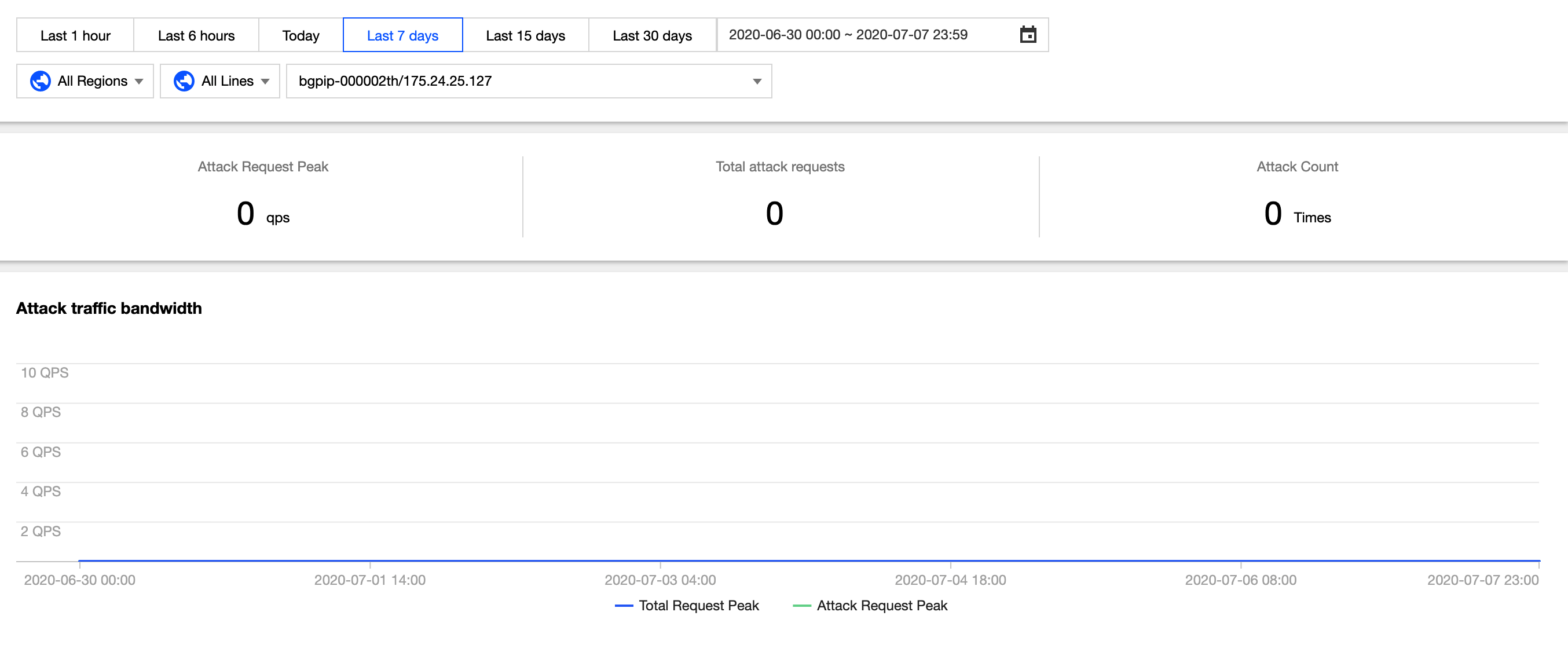The height and width of the screenshot is (652, 1568).
Task: Click the 2020-07-03 04:00 axis label
Action: click(661, 580)
